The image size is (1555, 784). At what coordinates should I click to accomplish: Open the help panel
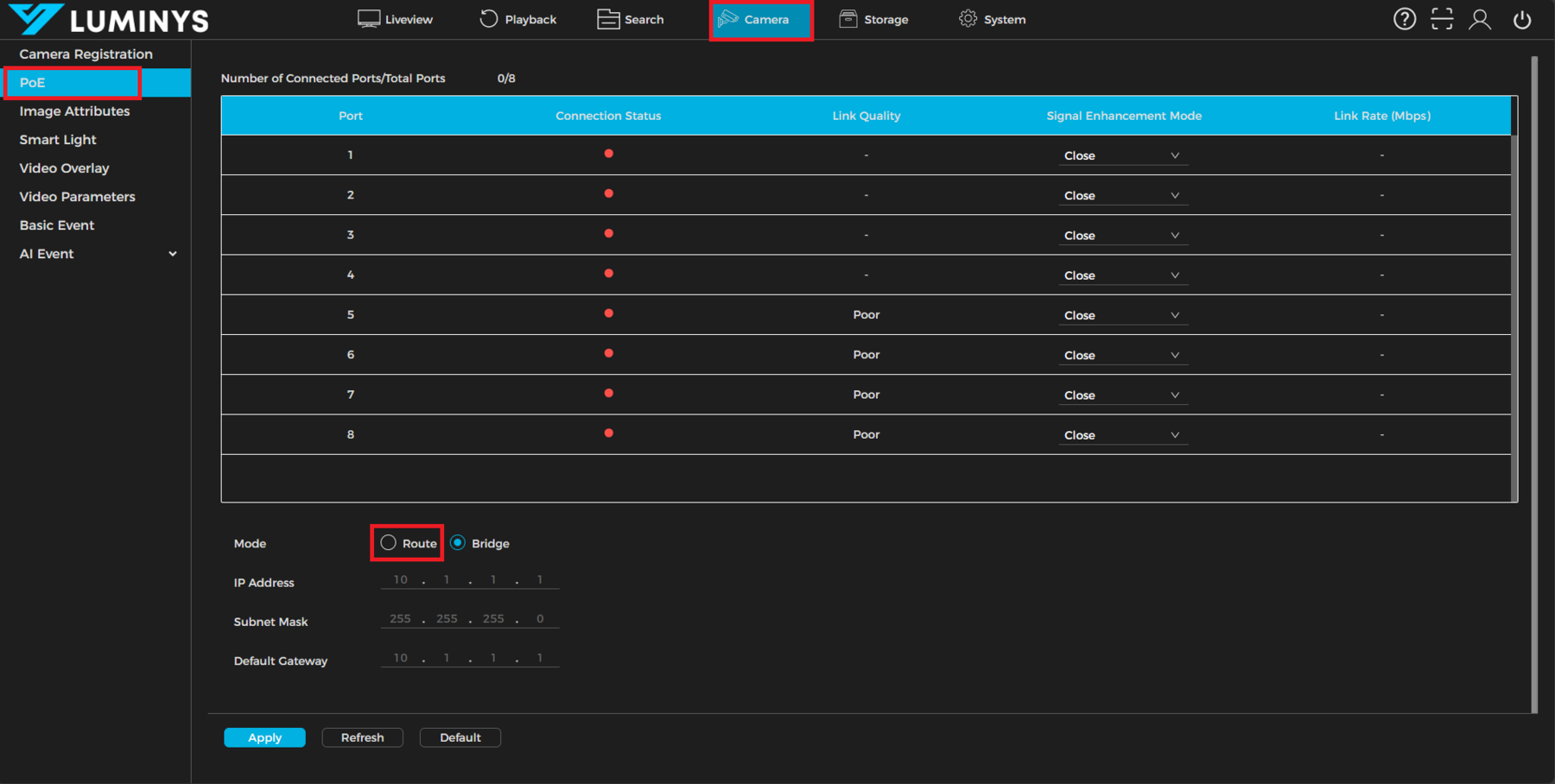1405,19
